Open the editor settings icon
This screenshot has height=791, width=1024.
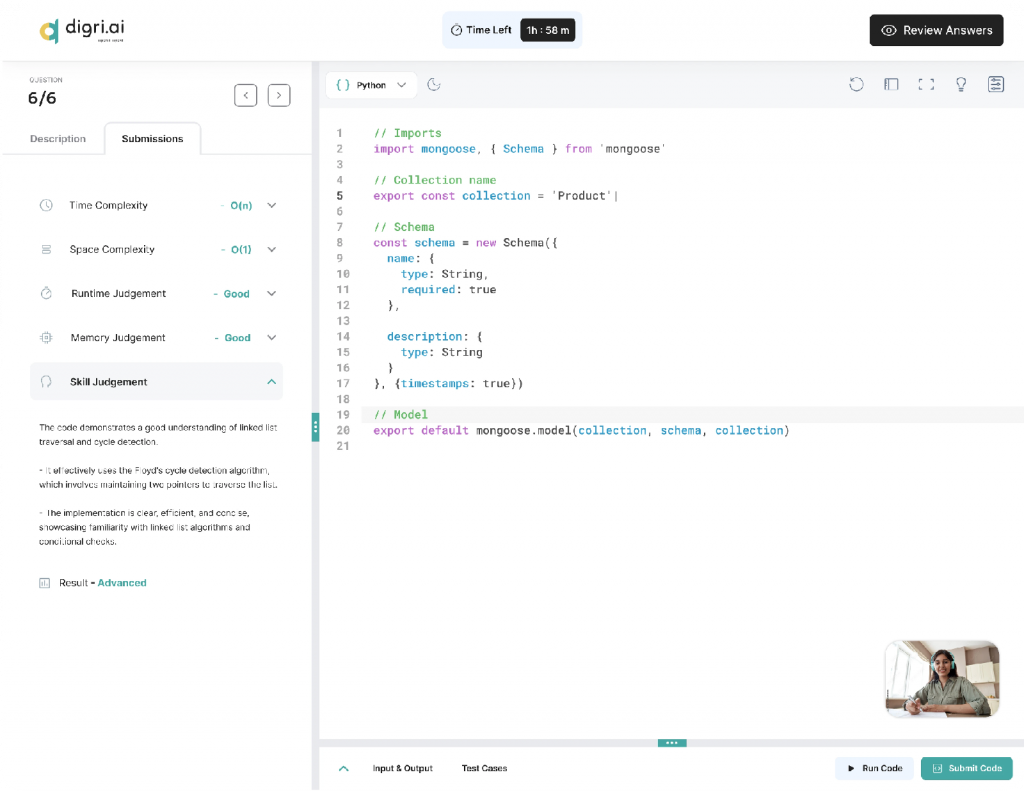point(996,85)
